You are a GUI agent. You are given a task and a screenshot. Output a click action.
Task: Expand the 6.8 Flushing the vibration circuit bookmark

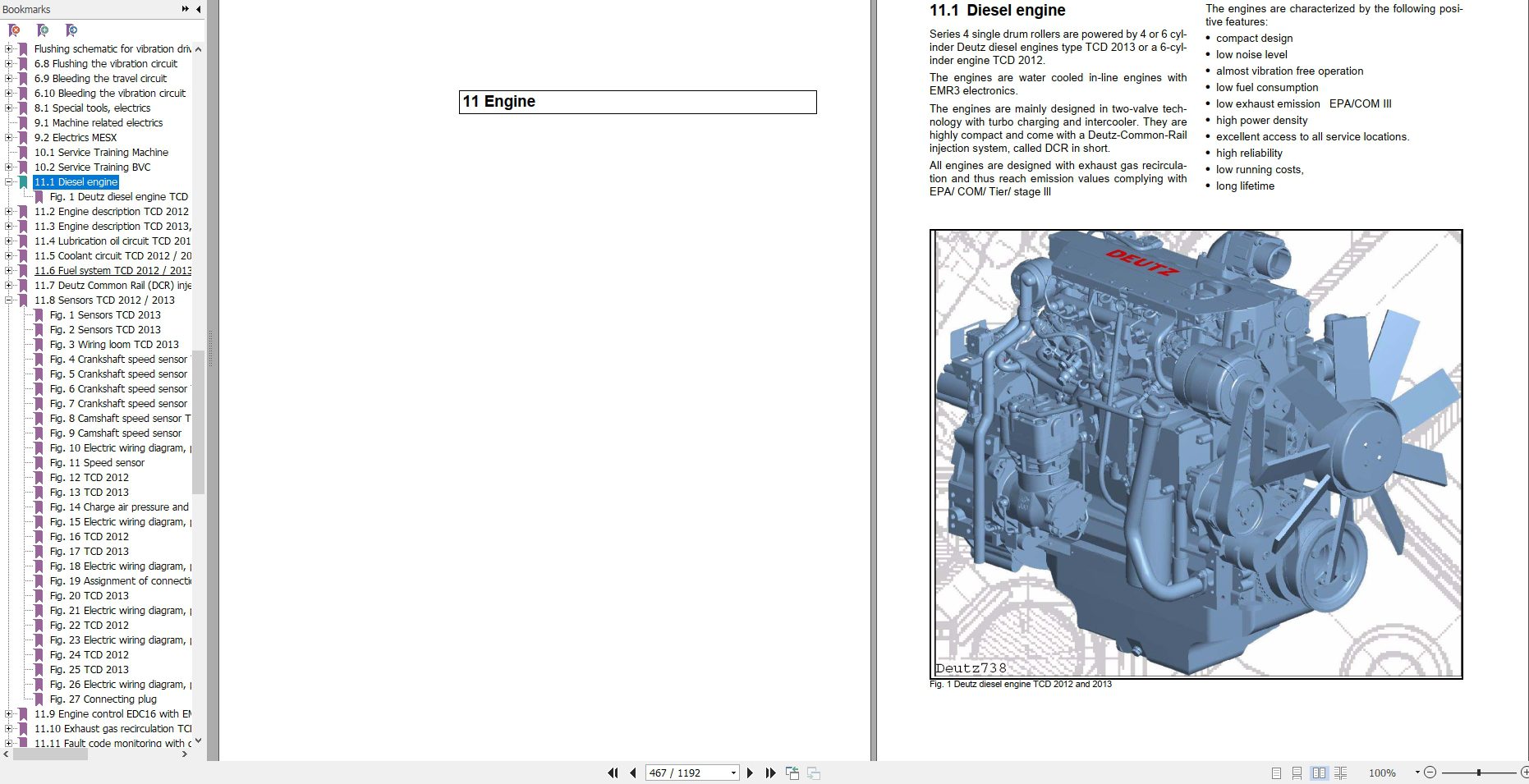[x=8, y=64]
